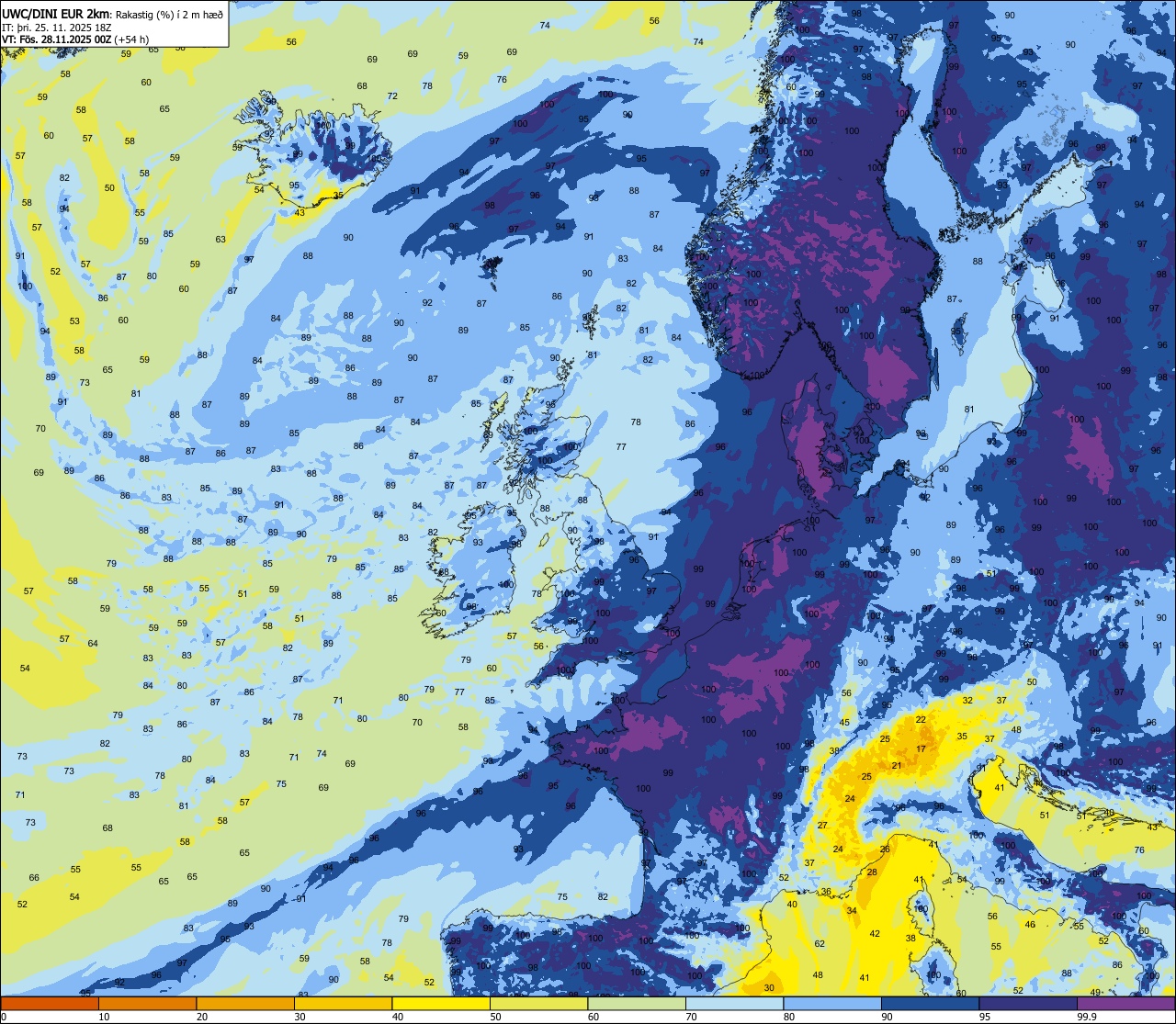Click the 0–10 dark orange legend segment
This screenshot has height=1024, width=1176.
(x=50, y=1003)
